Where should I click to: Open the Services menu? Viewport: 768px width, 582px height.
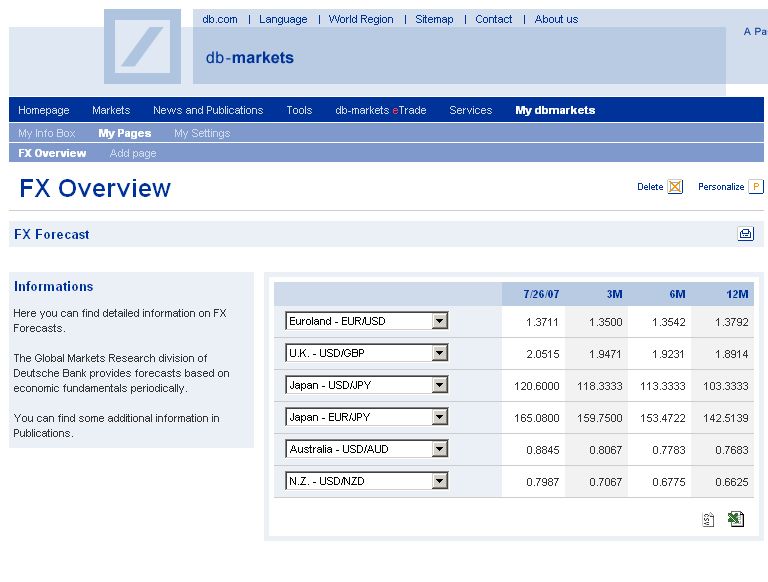coord(471,110)
